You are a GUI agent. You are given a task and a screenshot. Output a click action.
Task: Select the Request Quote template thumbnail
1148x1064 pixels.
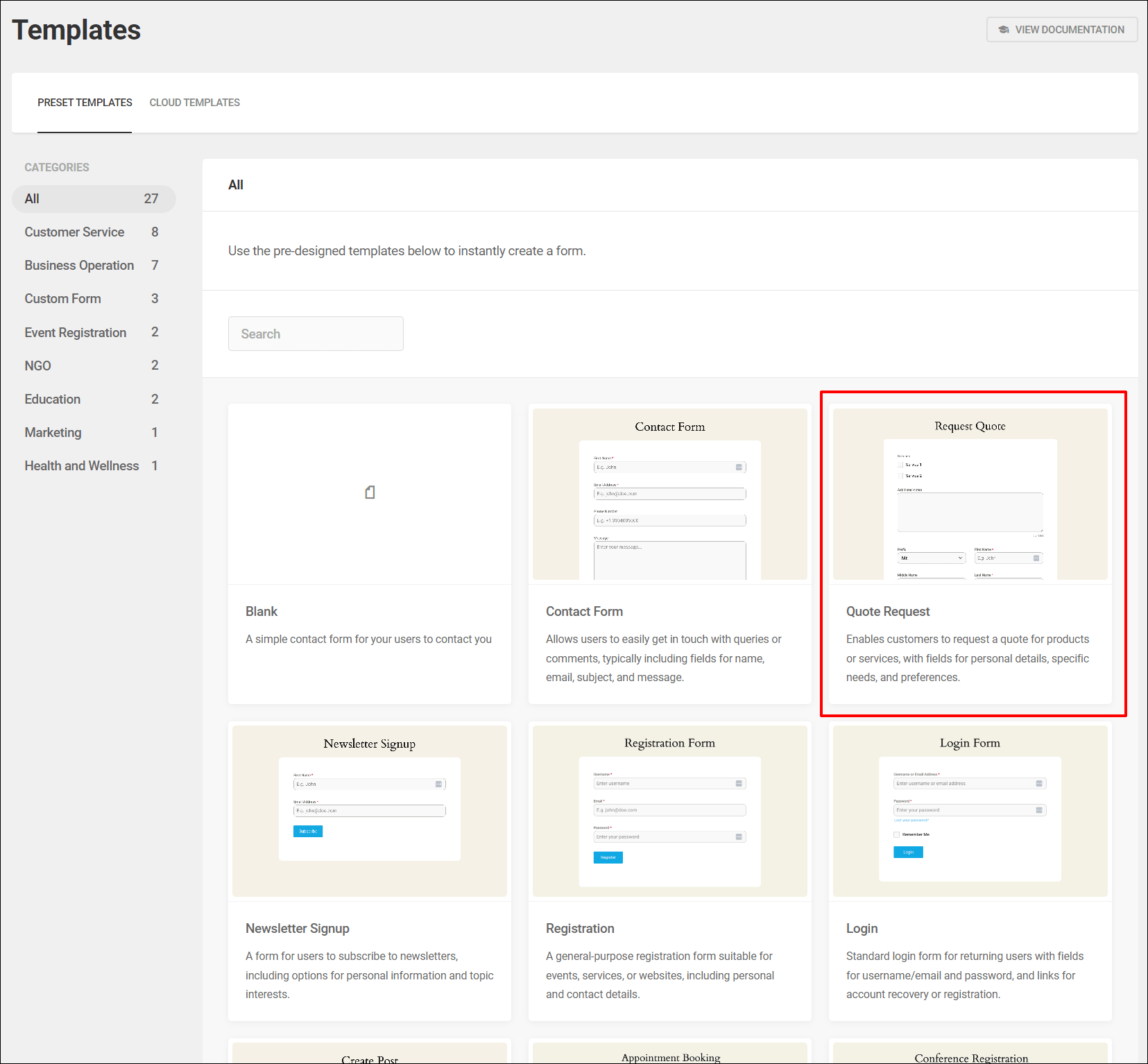[970, 494]
